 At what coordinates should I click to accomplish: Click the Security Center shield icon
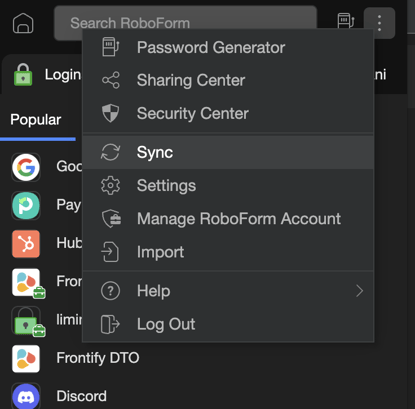[110, 113]
